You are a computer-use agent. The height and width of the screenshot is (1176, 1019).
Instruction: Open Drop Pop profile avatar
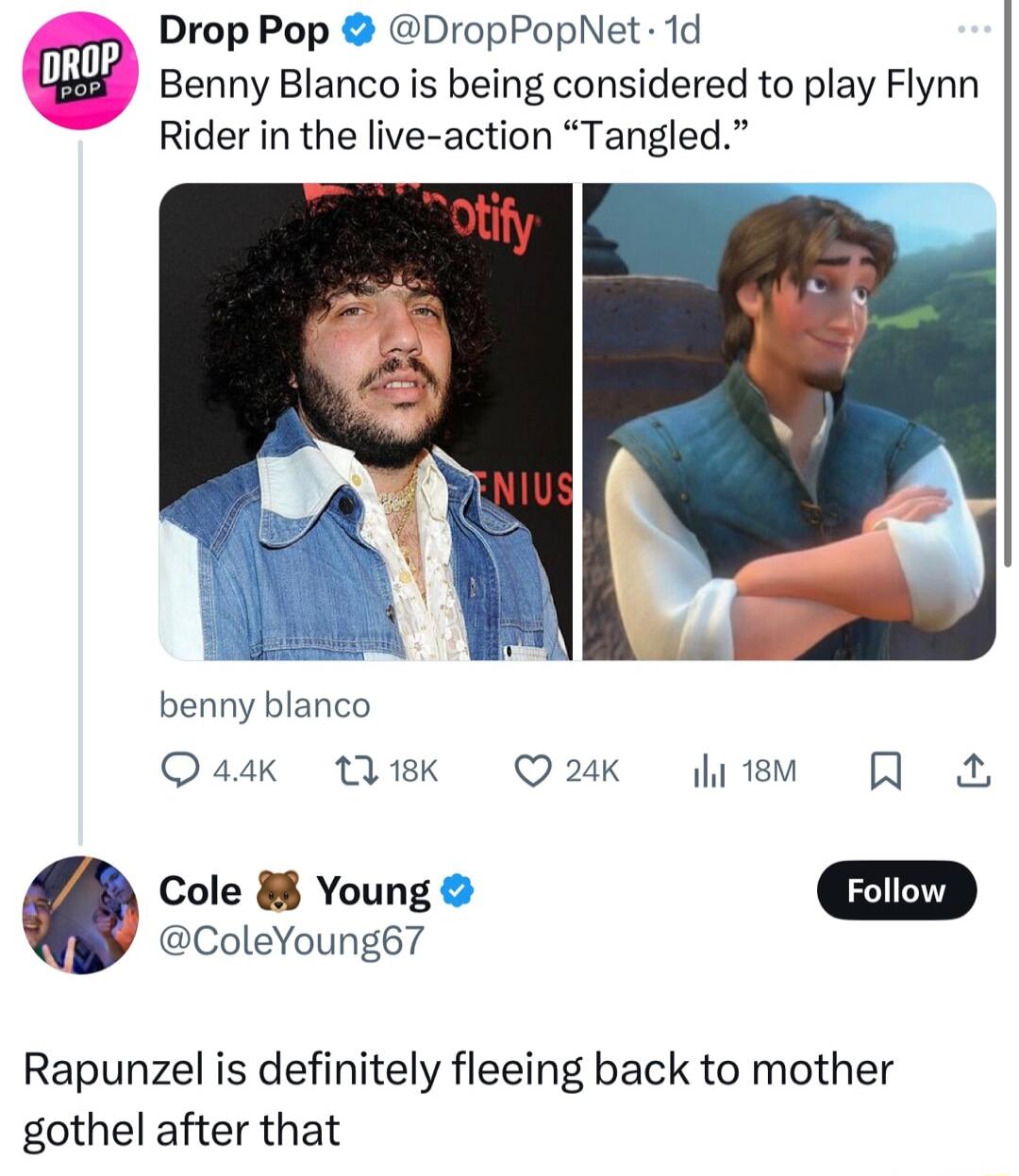tap(80, 71)
